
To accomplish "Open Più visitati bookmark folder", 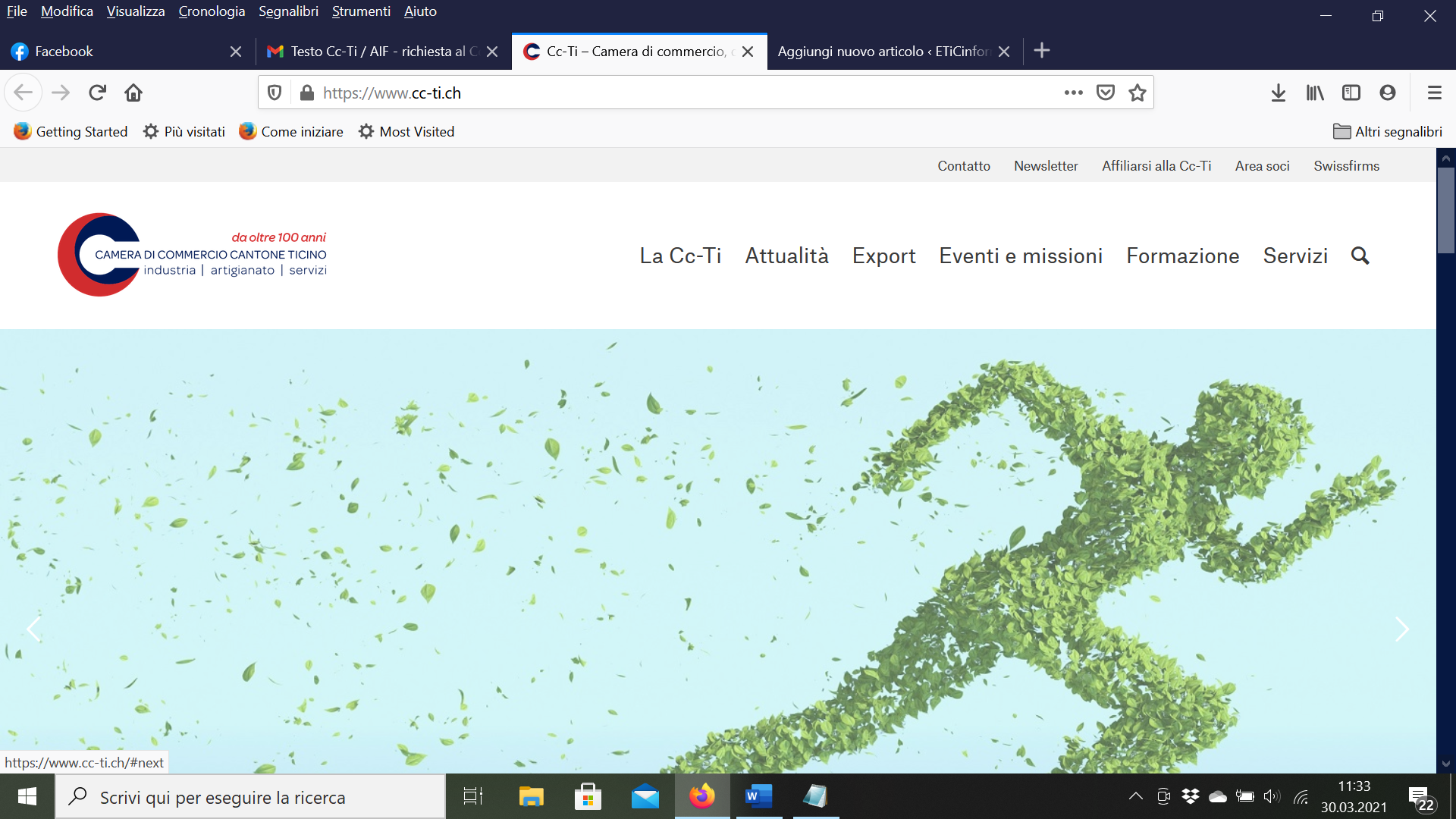I will pyautogui.click(x=184, y=131).
